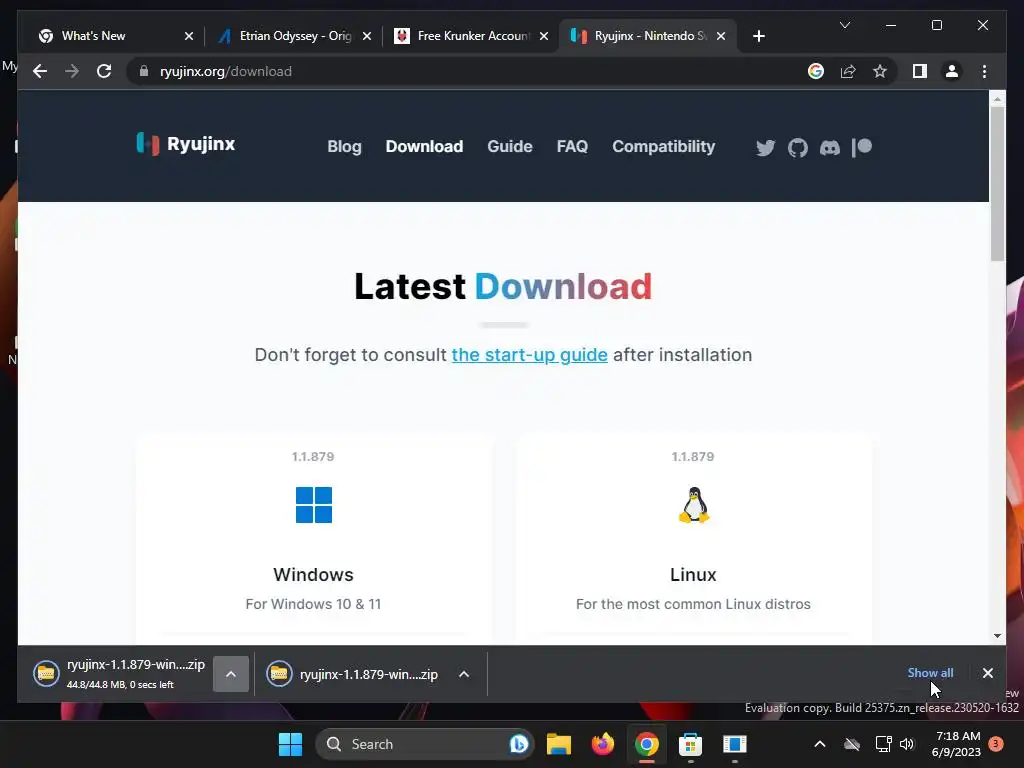Viewport: 1024px width, 768px height.
Task: Show hidden system tray icons
Action: [820, 744]
